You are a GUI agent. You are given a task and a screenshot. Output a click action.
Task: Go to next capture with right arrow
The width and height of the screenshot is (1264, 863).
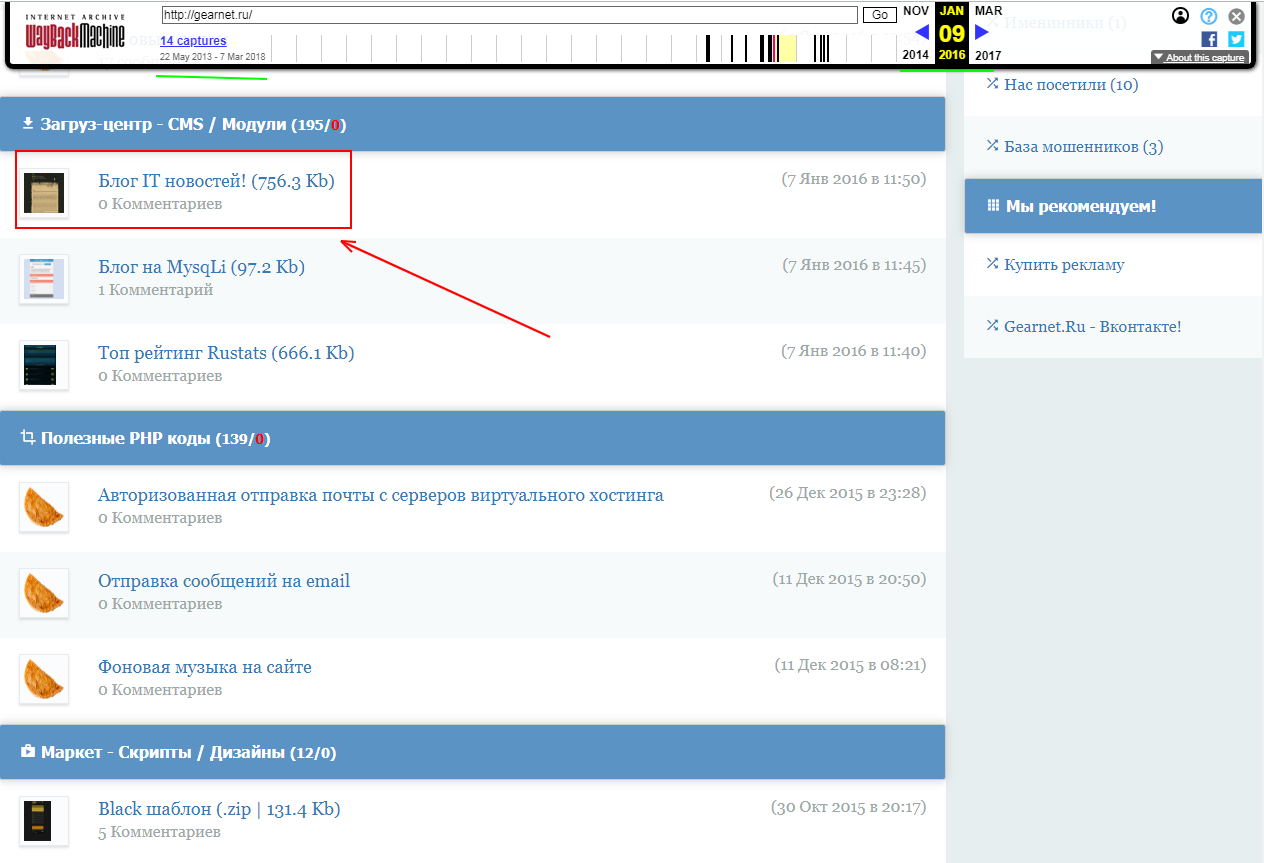click(982, 32)
